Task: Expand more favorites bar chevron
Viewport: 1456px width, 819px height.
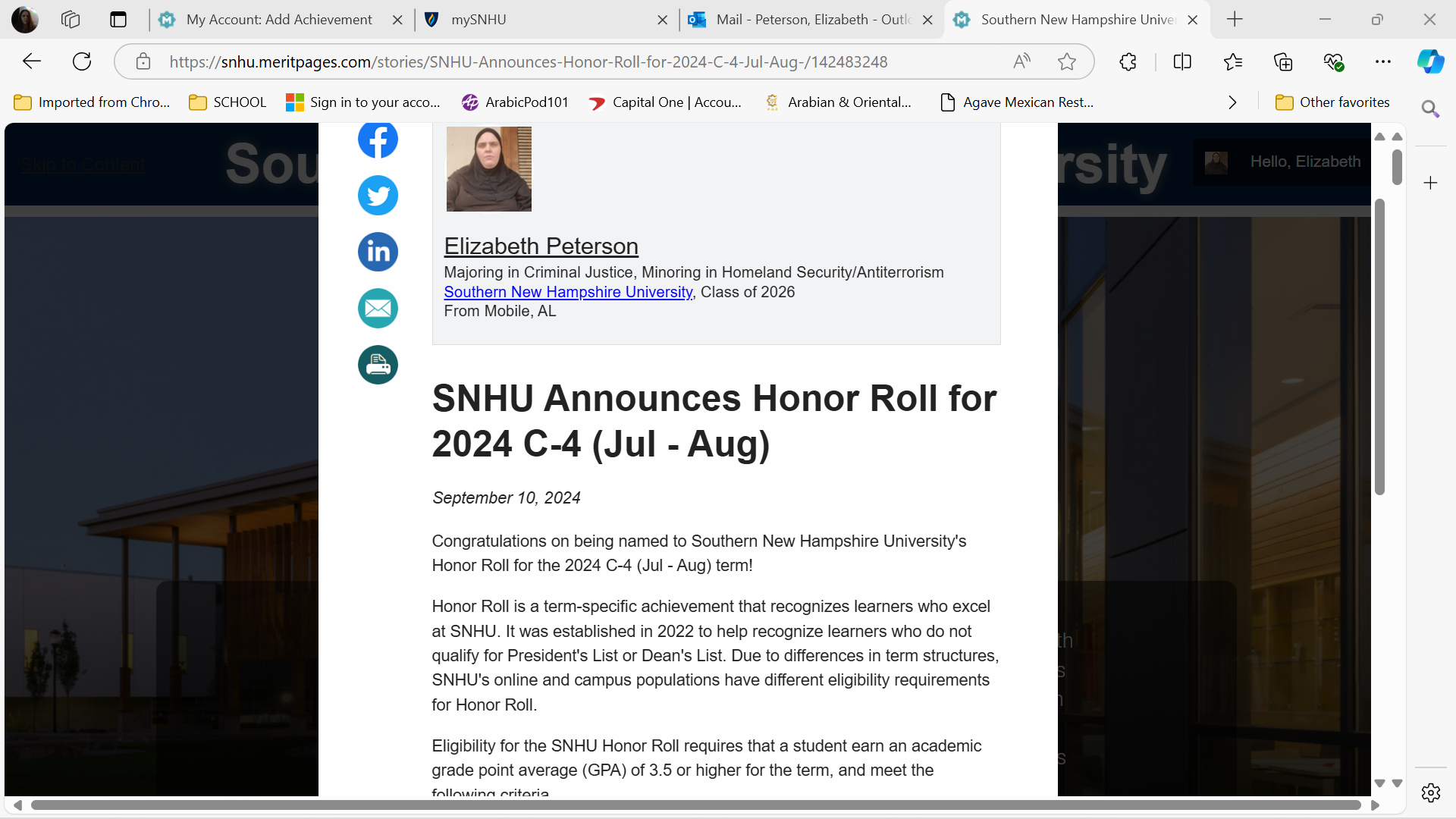Action: coord(1232,102)
